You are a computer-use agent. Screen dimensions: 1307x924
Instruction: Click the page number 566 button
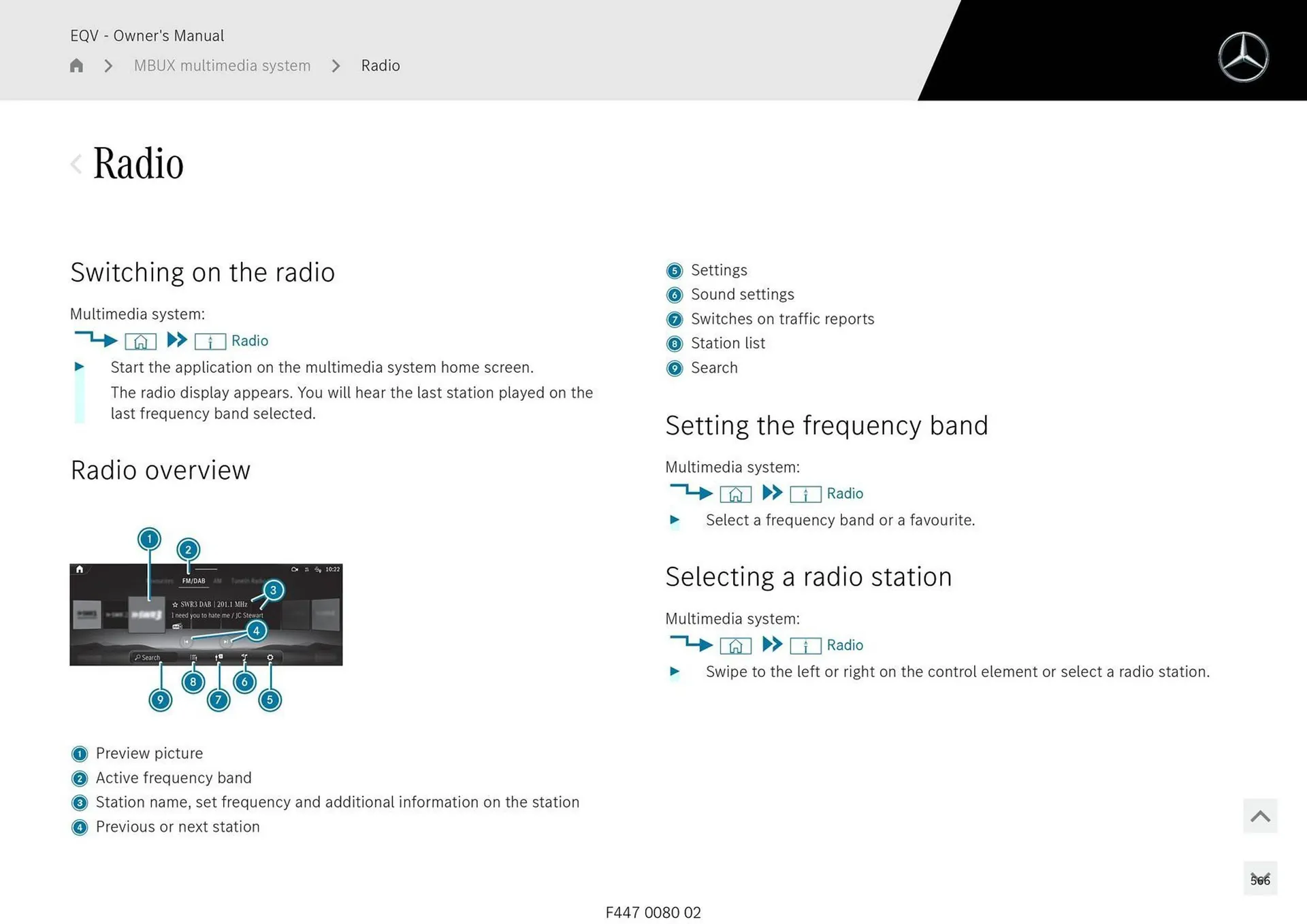tap(1259, 879)
